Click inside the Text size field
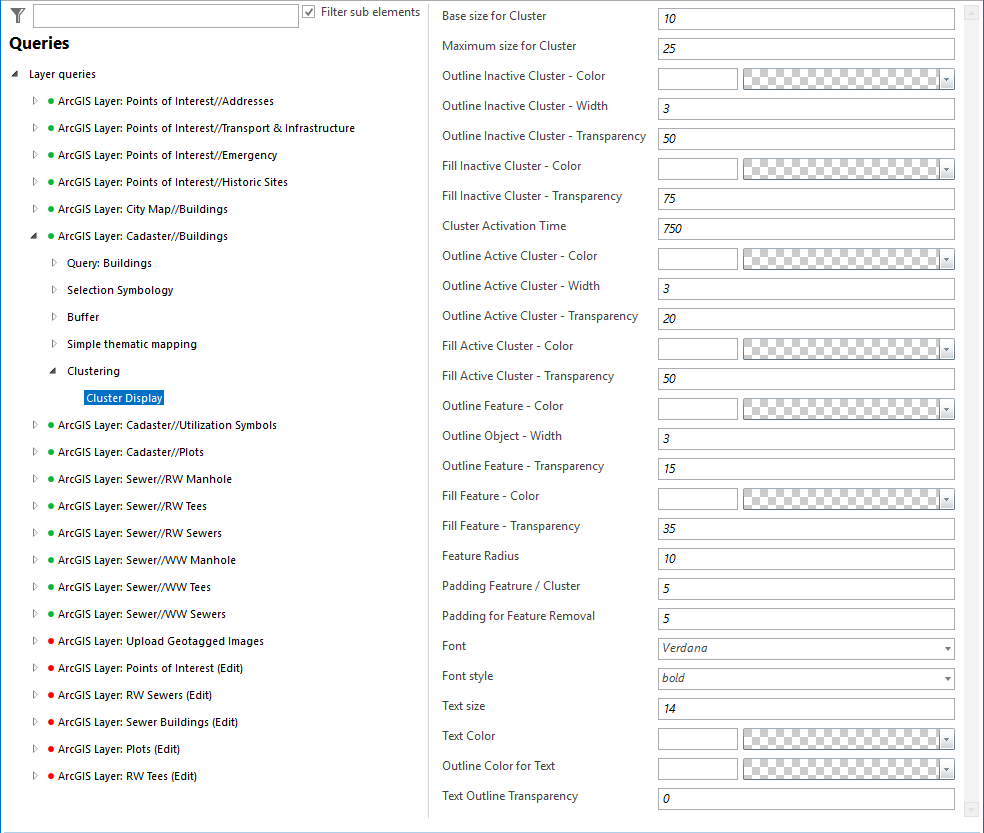 [805, 708]
